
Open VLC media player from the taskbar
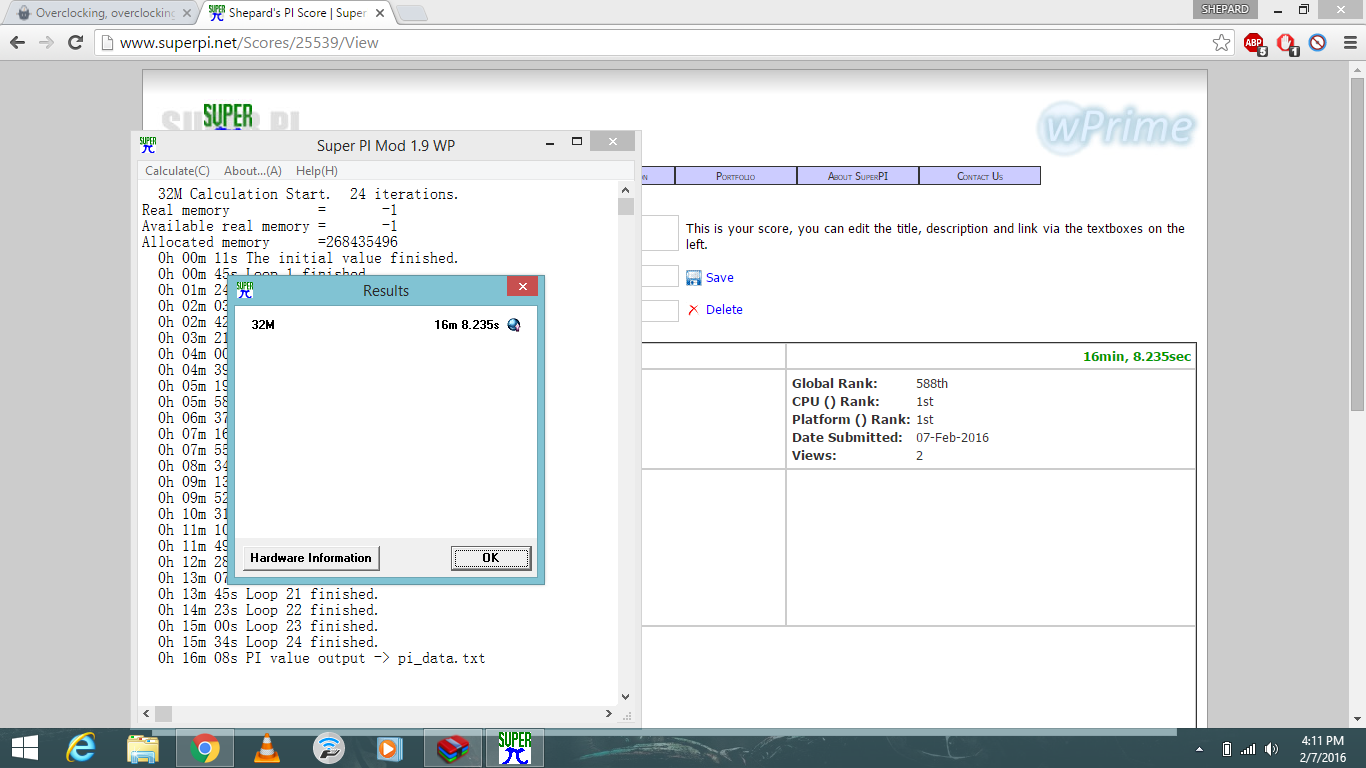point(267,748)
